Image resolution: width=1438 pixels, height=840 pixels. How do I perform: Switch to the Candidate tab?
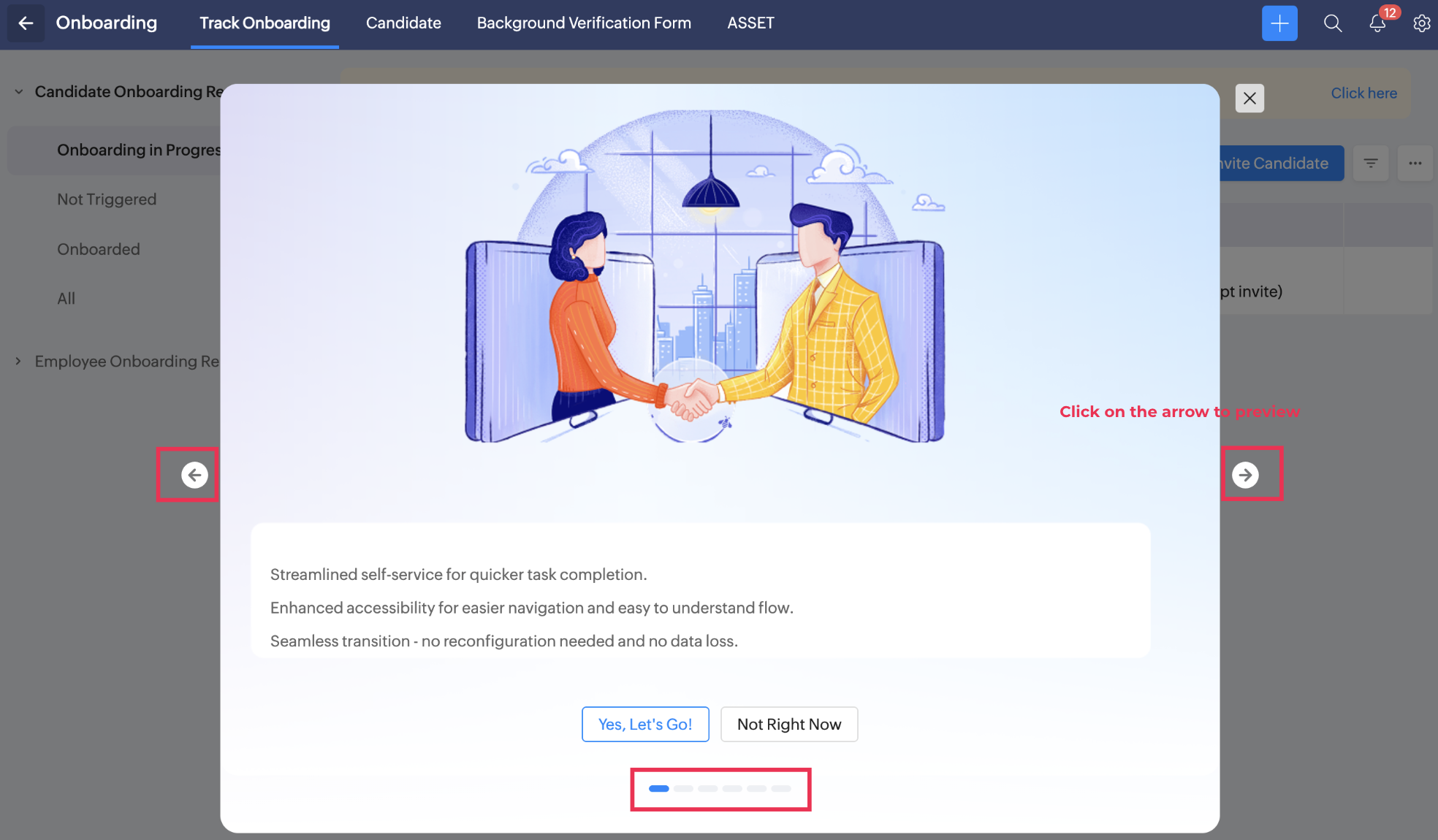403,23
